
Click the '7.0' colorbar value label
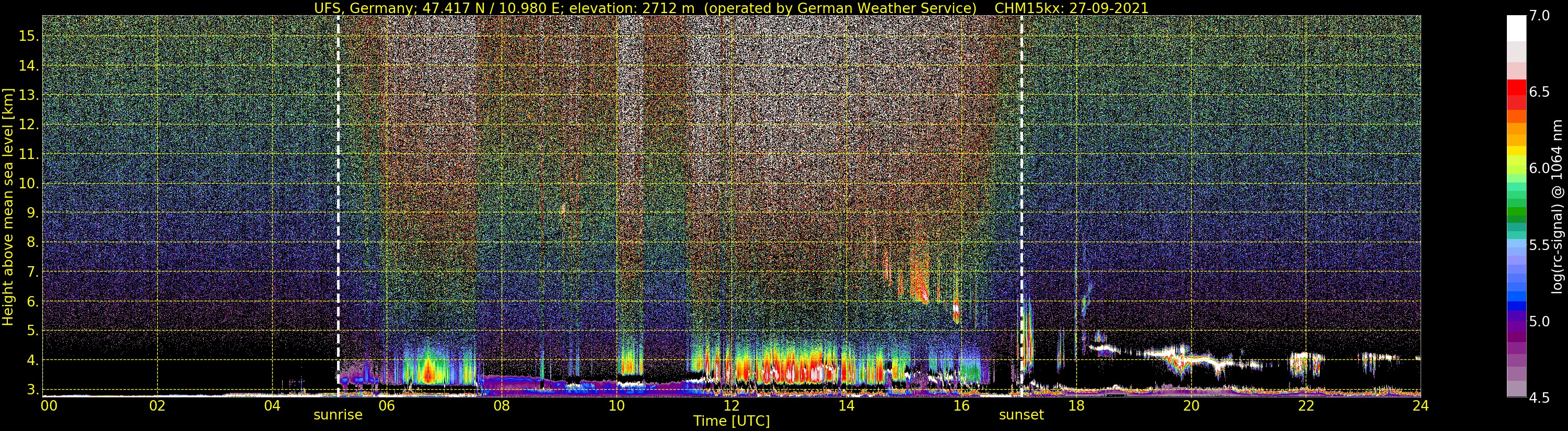point(1539,16)
